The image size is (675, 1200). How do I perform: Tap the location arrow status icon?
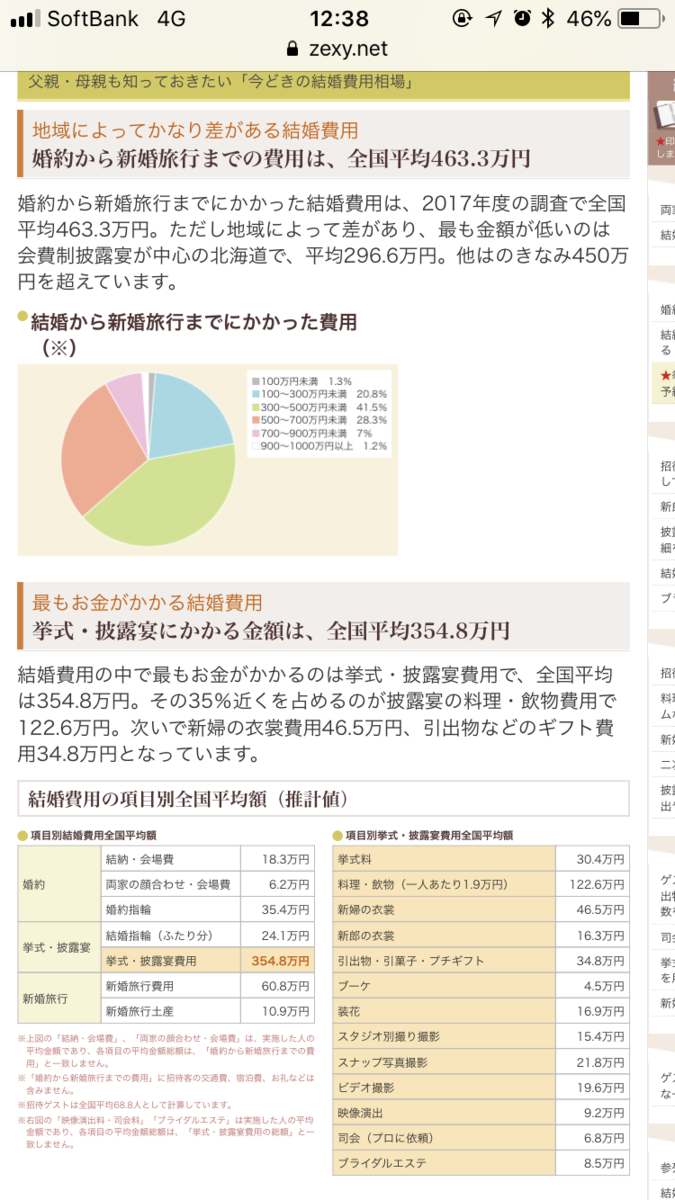pos(493,18)
